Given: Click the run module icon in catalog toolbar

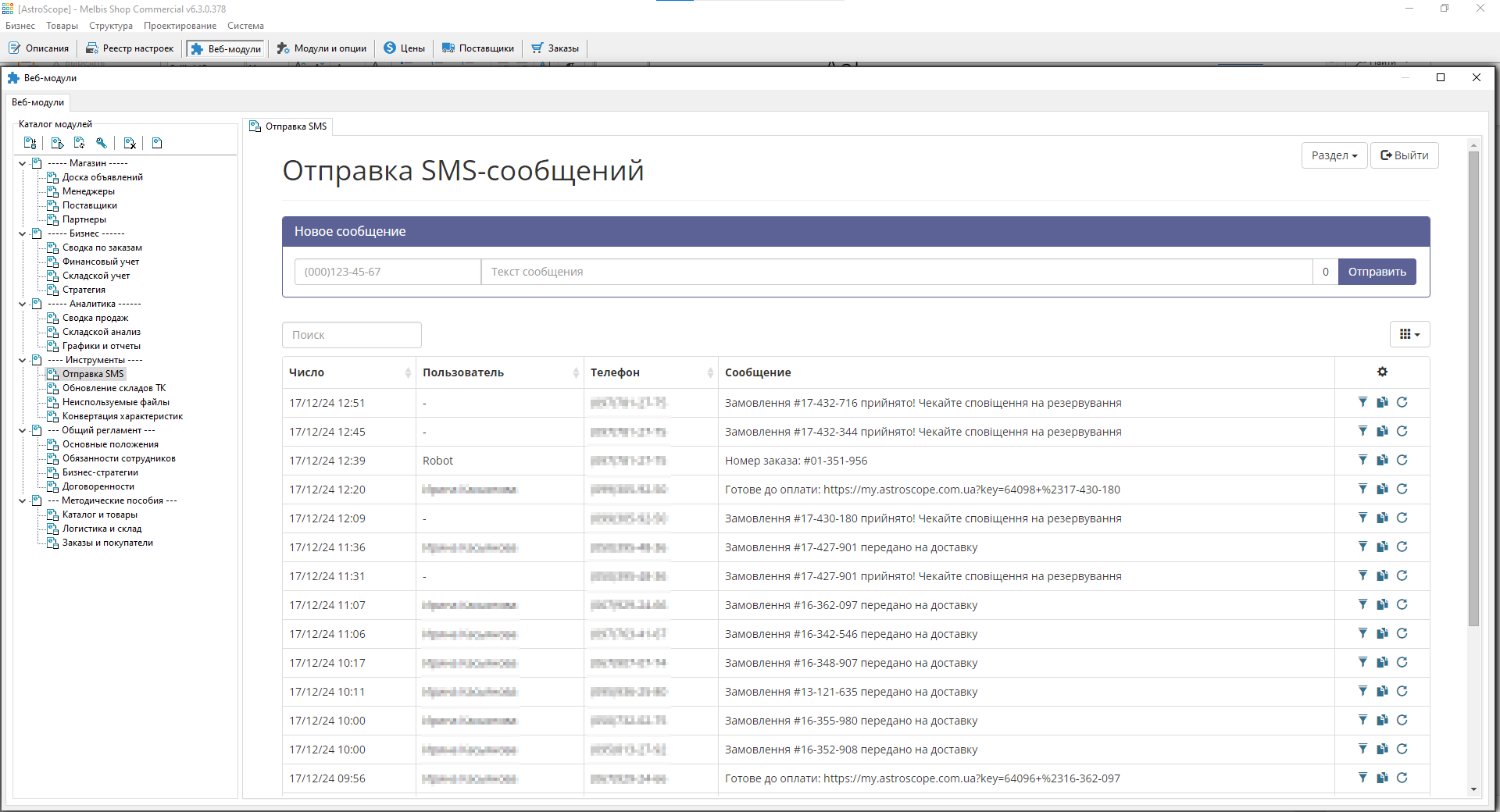Looking at the screenshot, I should coord(57,143).
